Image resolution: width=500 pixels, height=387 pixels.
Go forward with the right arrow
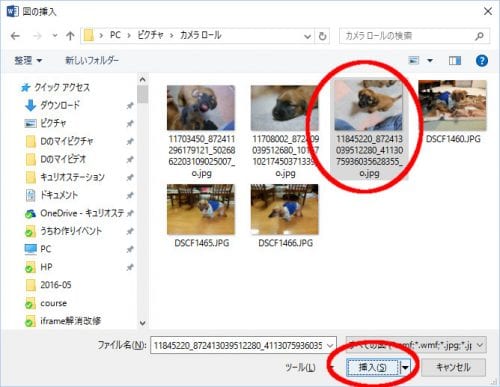tap(37, 36)
